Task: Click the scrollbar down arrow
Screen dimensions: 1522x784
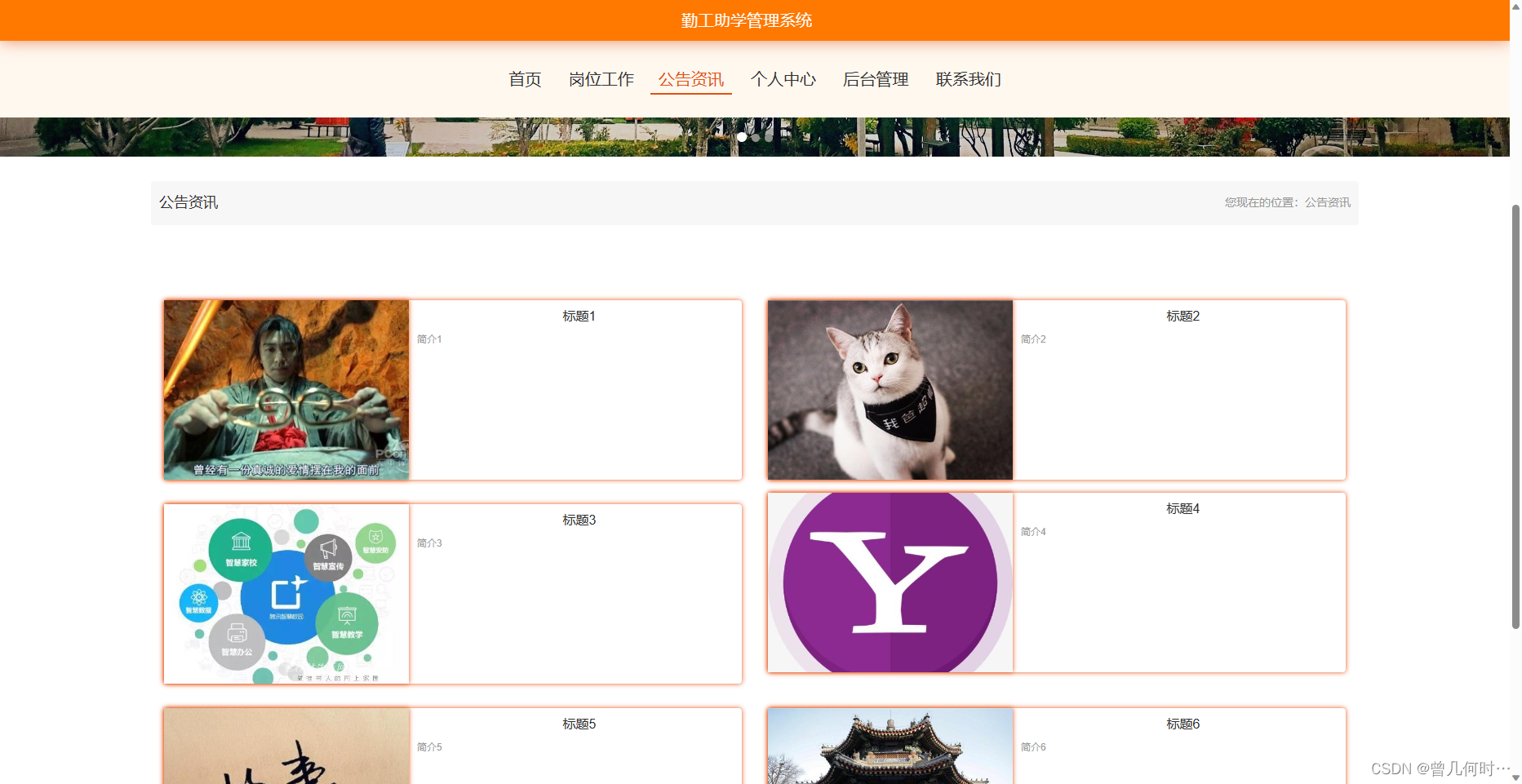Action: (x=1515, y=778)
